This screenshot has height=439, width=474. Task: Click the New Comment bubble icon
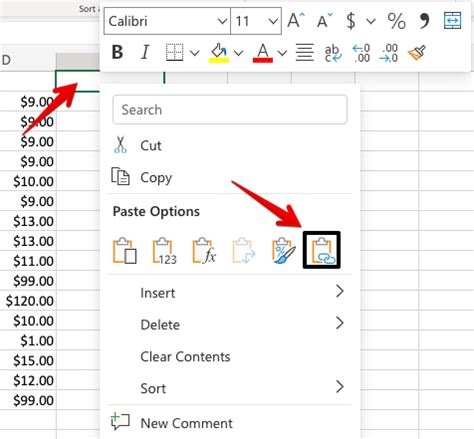(x=120, y=422)
